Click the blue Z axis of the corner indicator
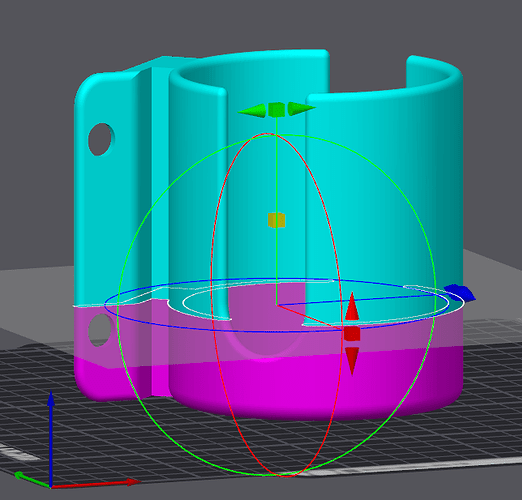This screenshot has width=522, height=500. point(51,438)
